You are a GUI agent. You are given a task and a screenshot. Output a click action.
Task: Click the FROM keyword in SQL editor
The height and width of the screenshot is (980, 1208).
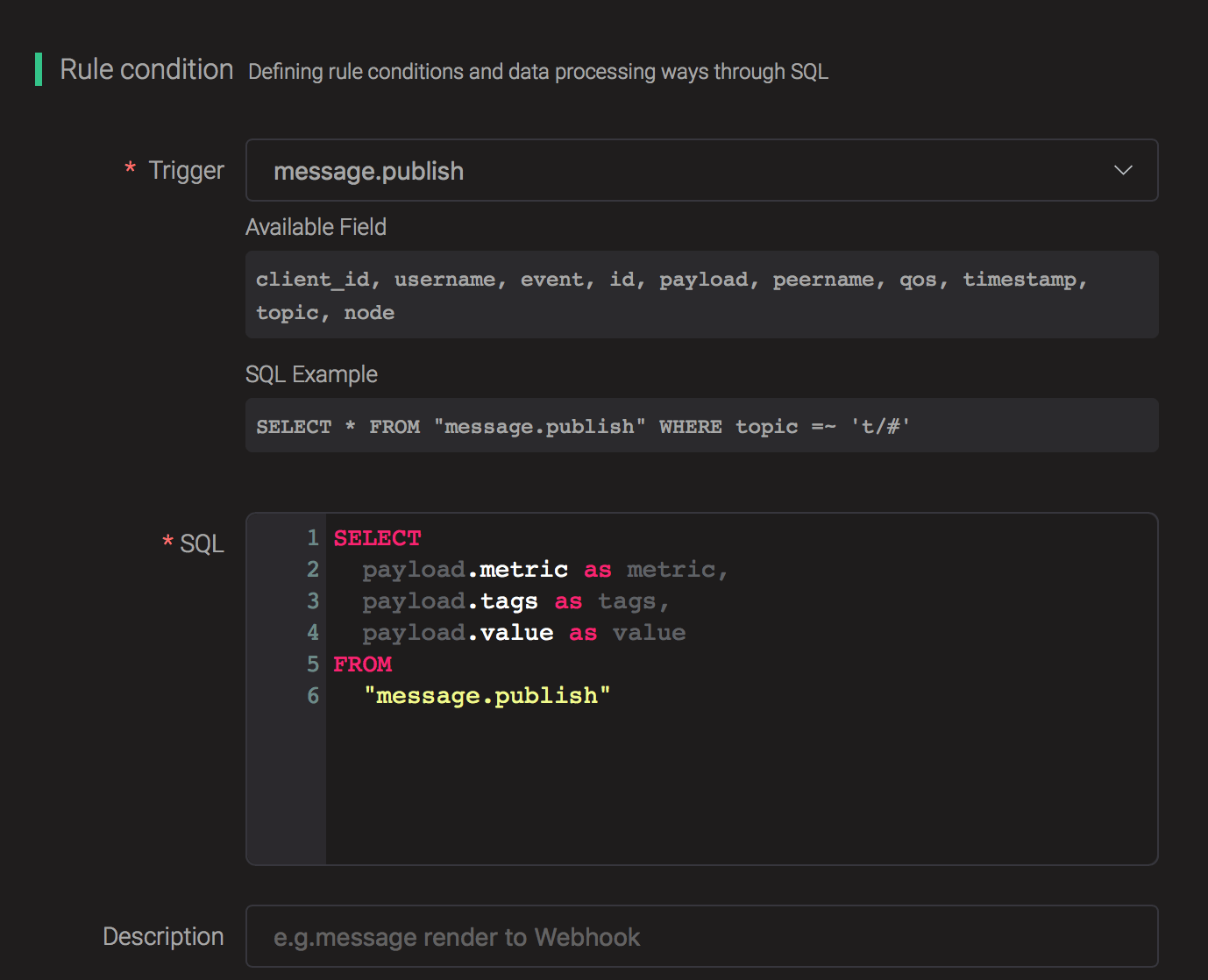[x=363, y=664]
